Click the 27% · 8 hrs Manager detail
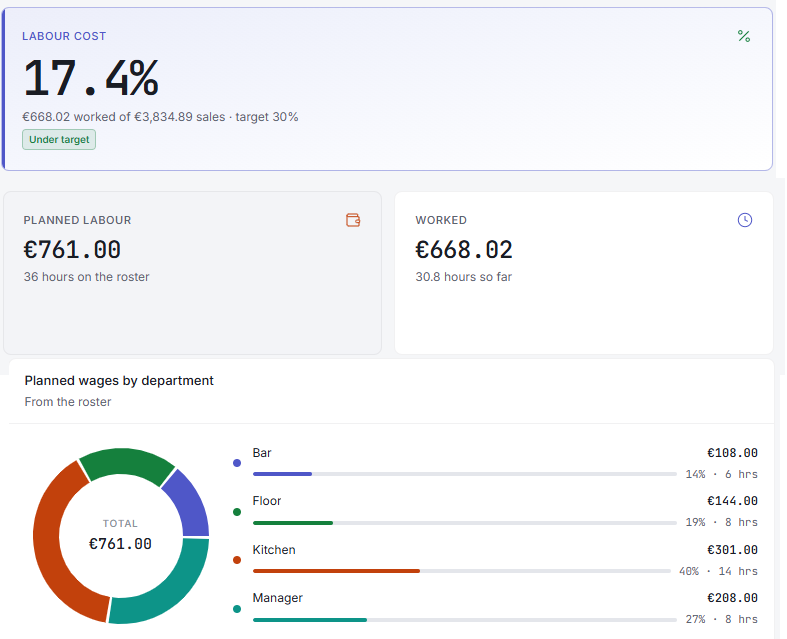The width and height of the screenshot is (787, 639). click(722, 619)
